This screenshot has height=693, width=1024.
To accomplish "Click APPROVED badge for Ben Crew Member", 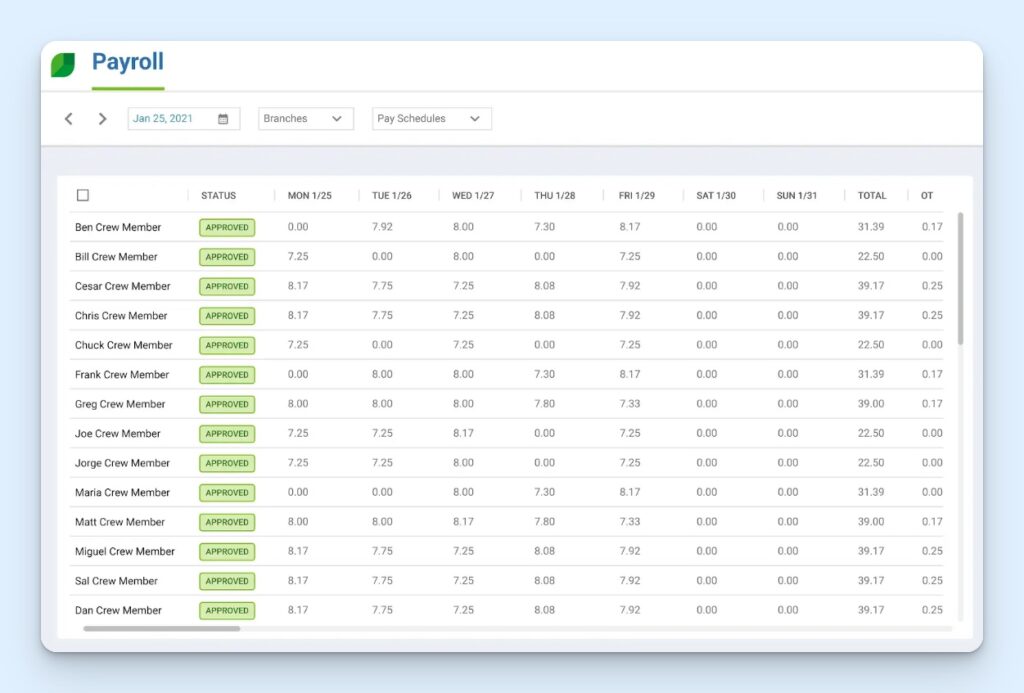I will pos(227,227).
